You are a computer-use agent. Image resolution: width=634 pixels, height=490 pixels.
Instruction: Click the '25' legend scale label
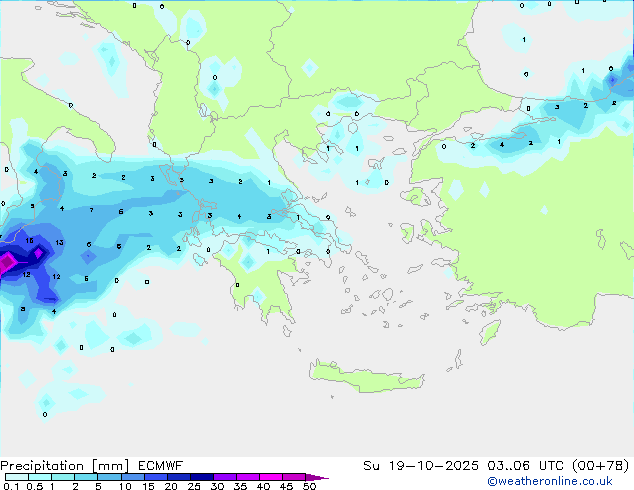(194, 486)
